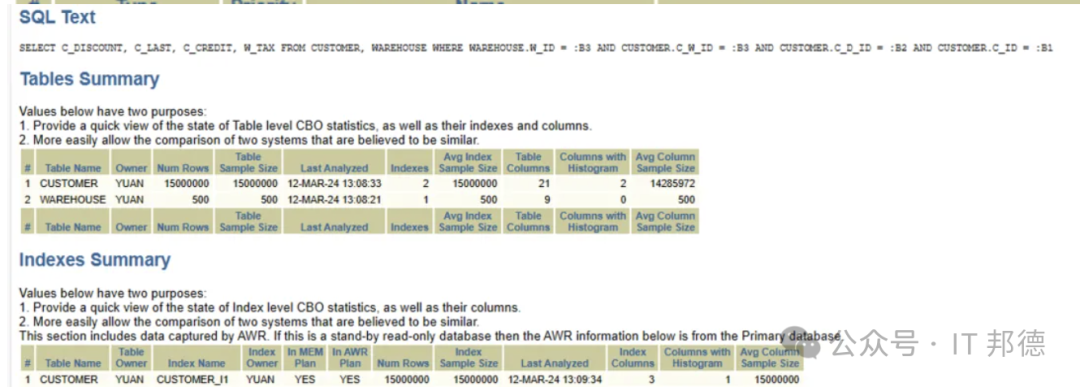Click Table Sample Size header above the CUSTOMER row
The height and width of the screenshot is (387, 1080).
248,163
